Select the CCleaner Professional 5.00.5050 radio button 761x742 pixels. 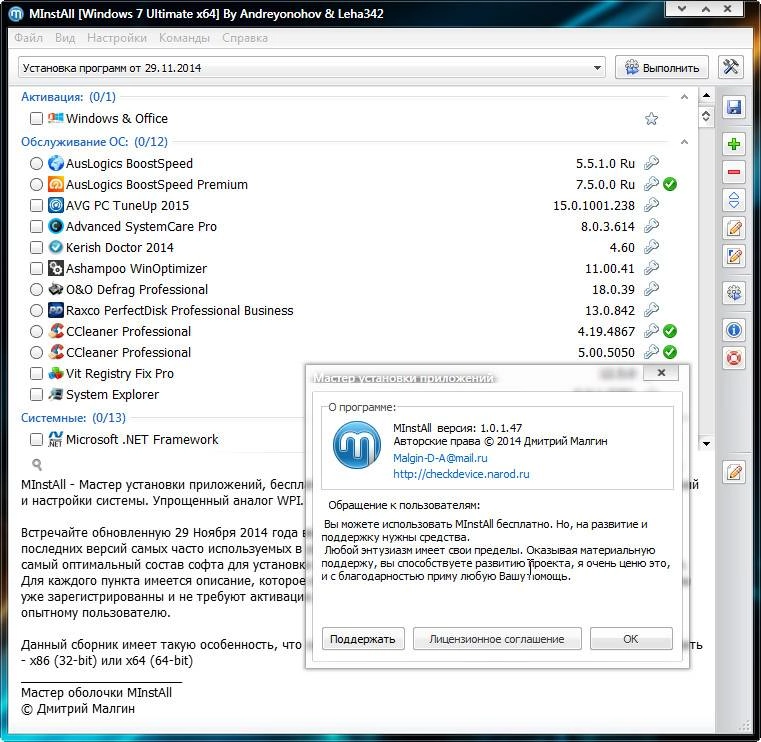point(36,352)
